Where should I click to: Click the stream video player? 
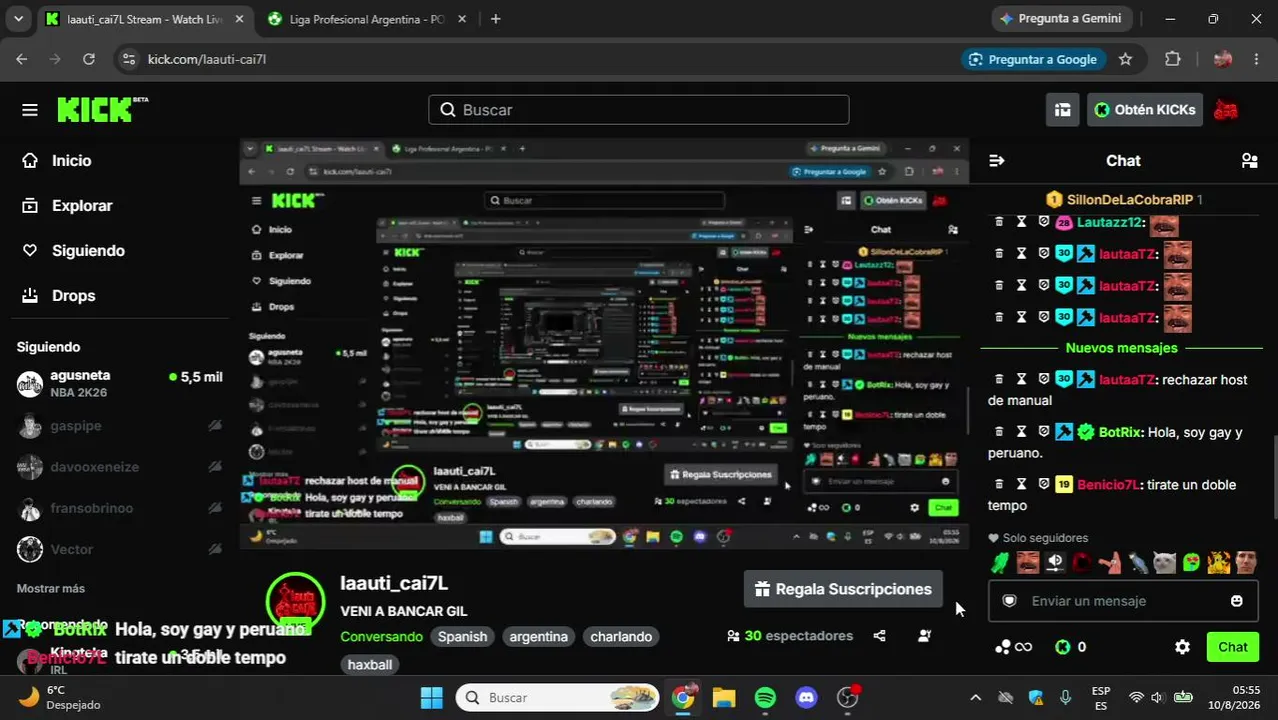point(604,343)
